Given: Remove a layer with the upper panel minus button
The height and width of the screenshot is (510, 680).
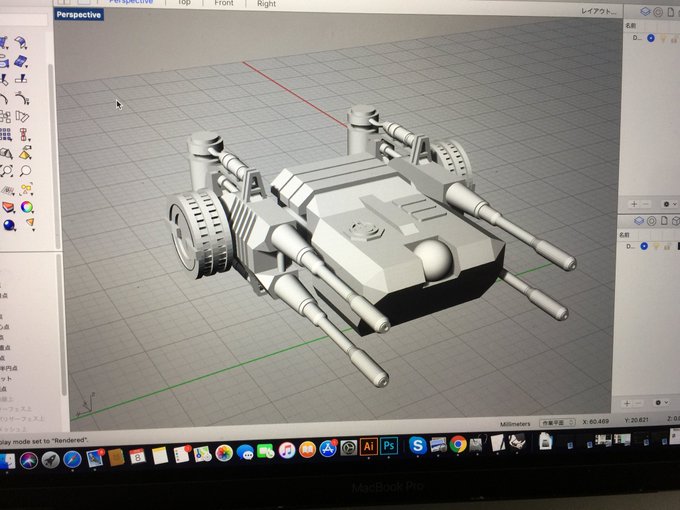Looking at the screenshot, I should [x=646, y=203].
